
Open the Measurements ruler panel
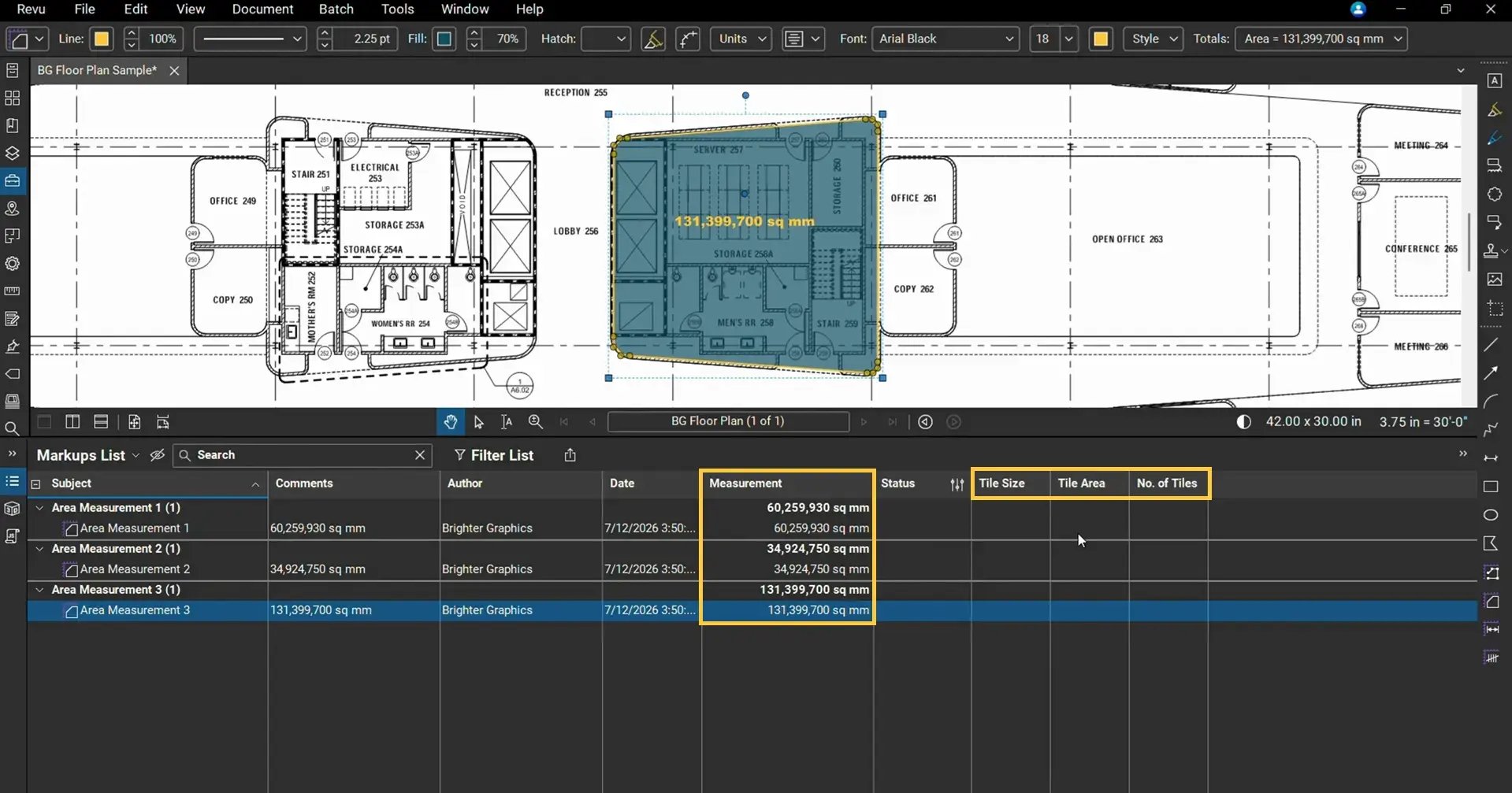(x=12, y=291)
